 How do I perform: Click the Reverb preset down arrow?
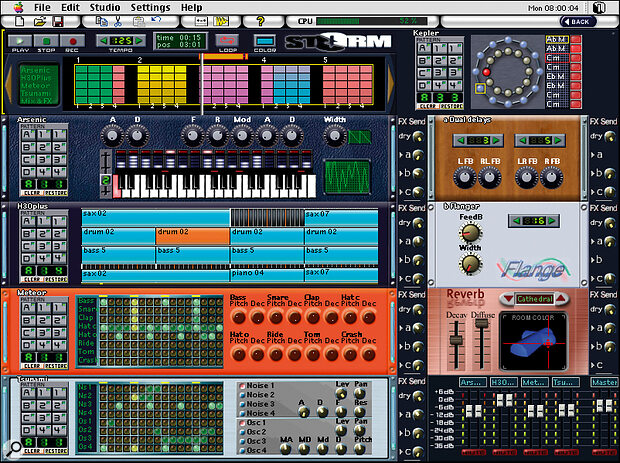508,299
